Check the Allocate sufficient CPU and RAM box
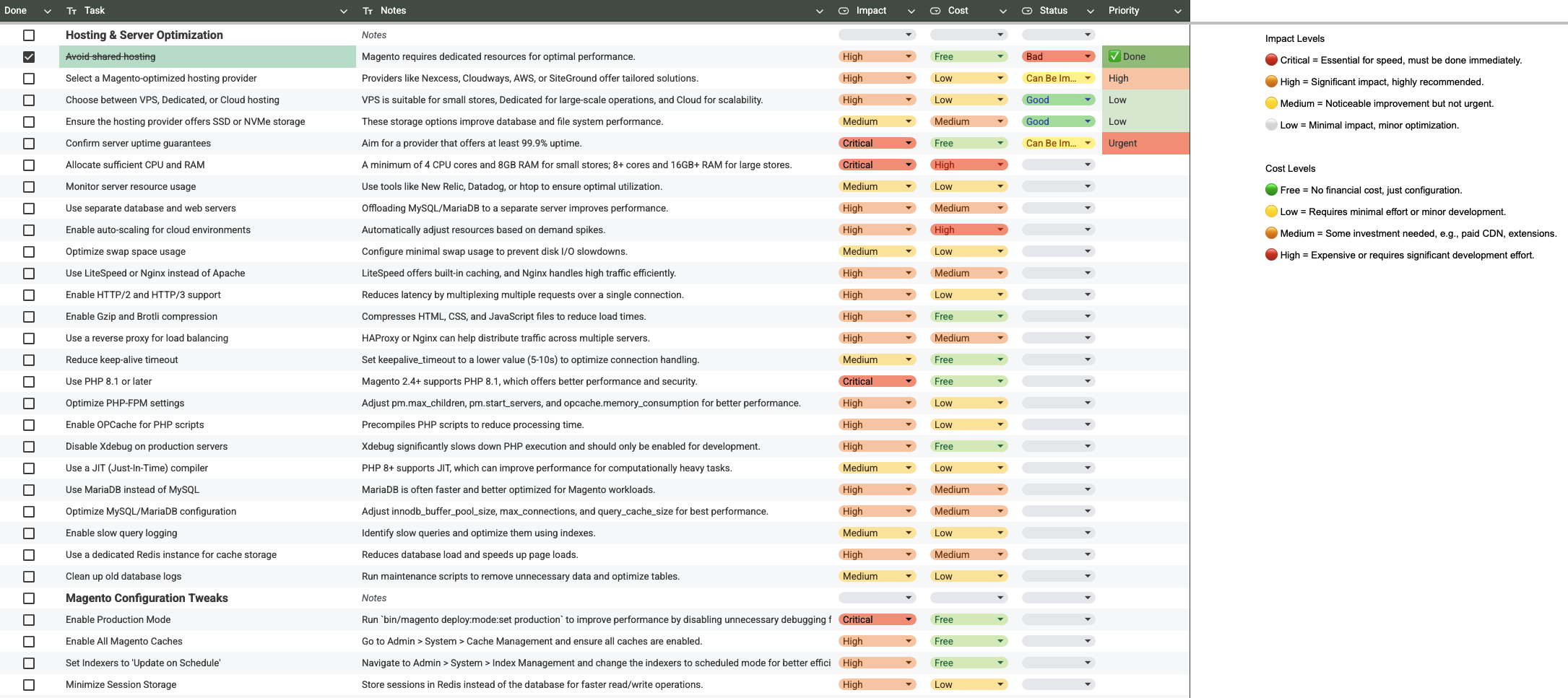 pos(29,165)
